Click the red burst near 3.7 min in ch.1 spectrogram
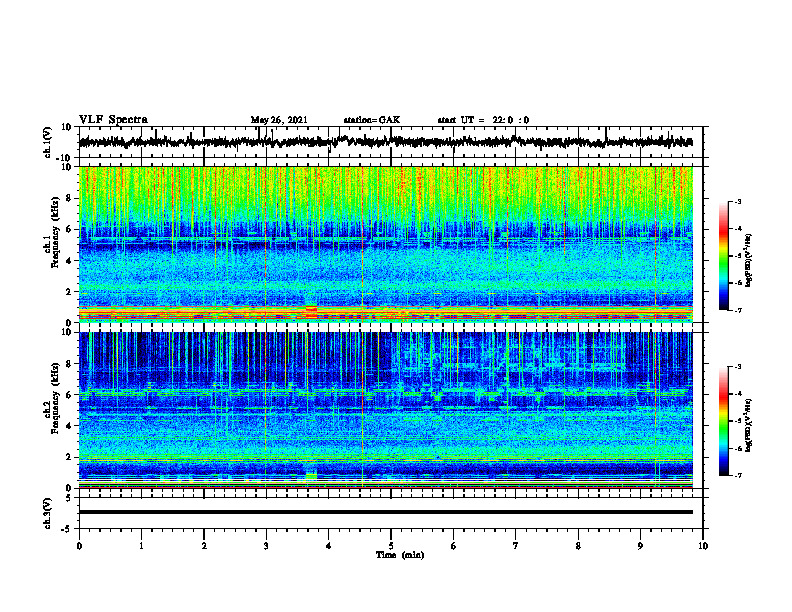 [x=311, y=310]
